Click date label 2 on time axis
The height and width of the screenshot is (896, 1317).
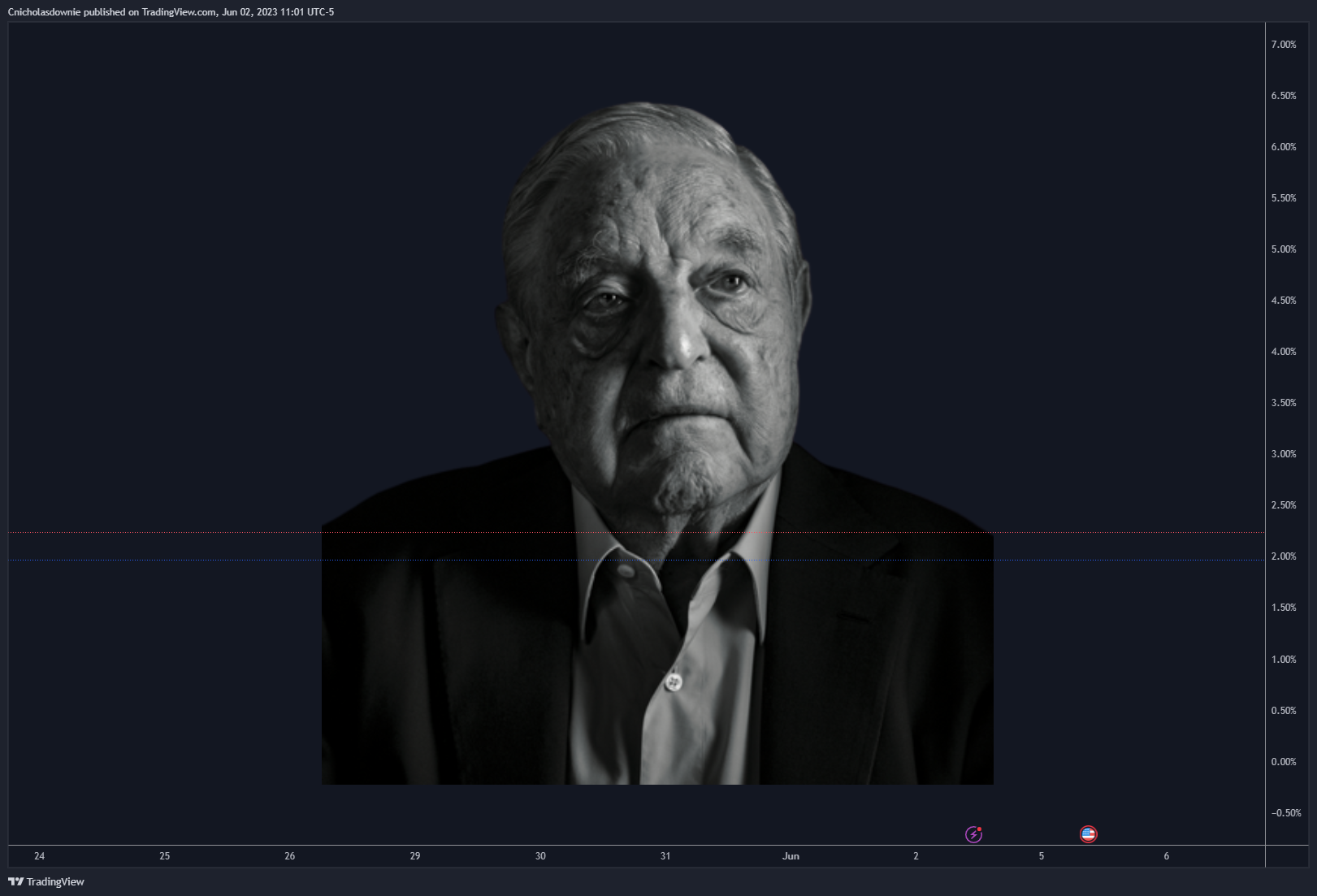coord(916,856)
